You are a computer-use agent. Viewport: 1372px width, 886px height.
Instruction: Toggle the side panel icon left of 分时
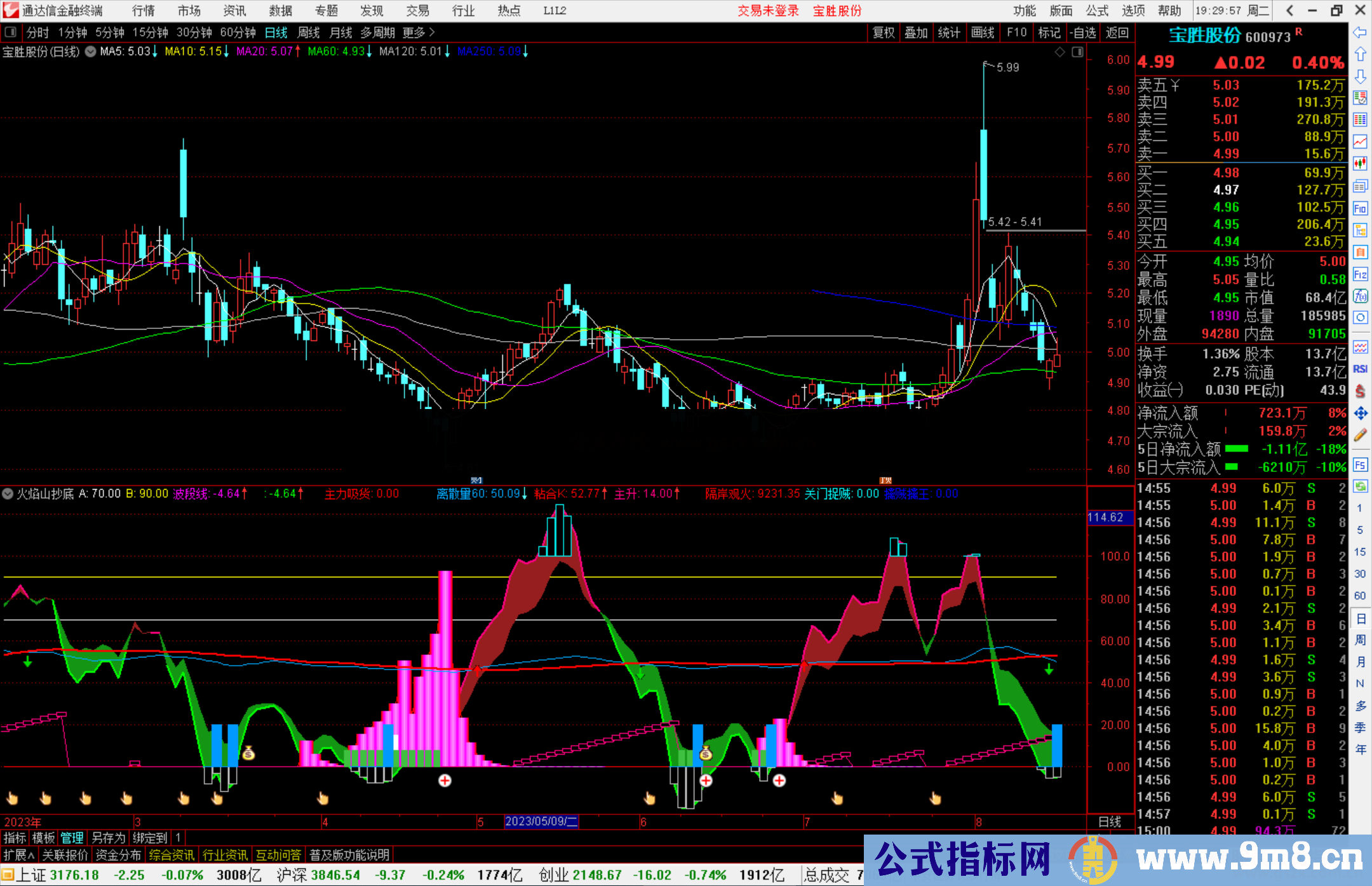tap(11, 32)
